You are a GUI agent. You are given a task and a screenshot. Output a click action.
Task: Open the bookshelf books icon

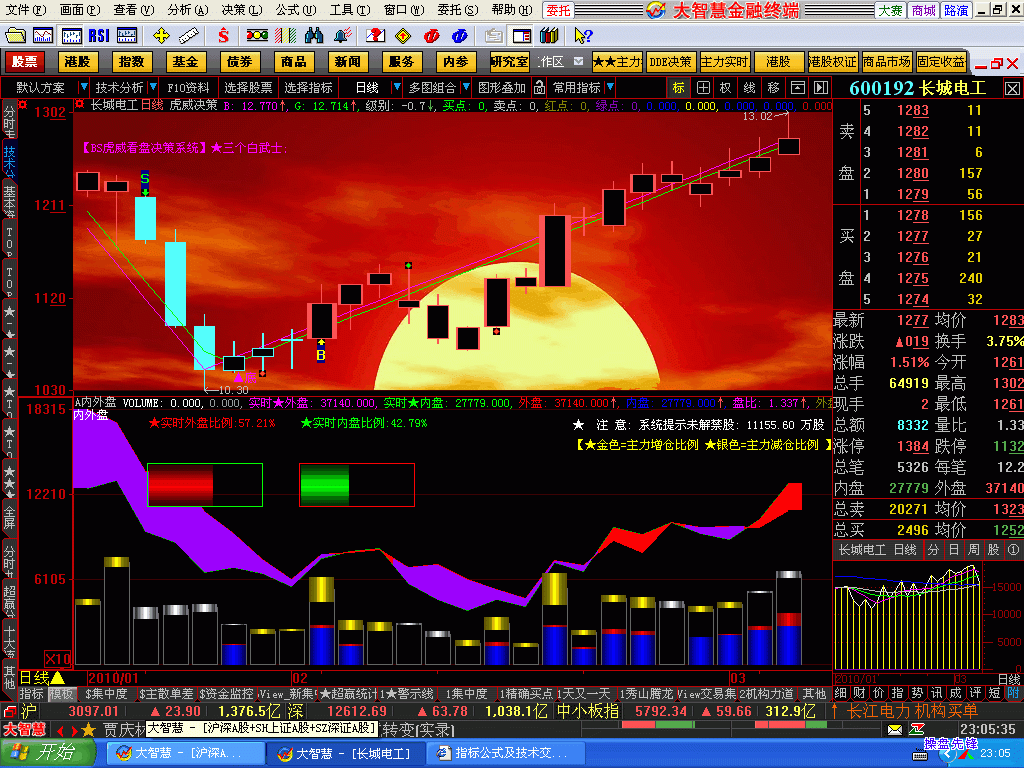(x=549, y=35)
